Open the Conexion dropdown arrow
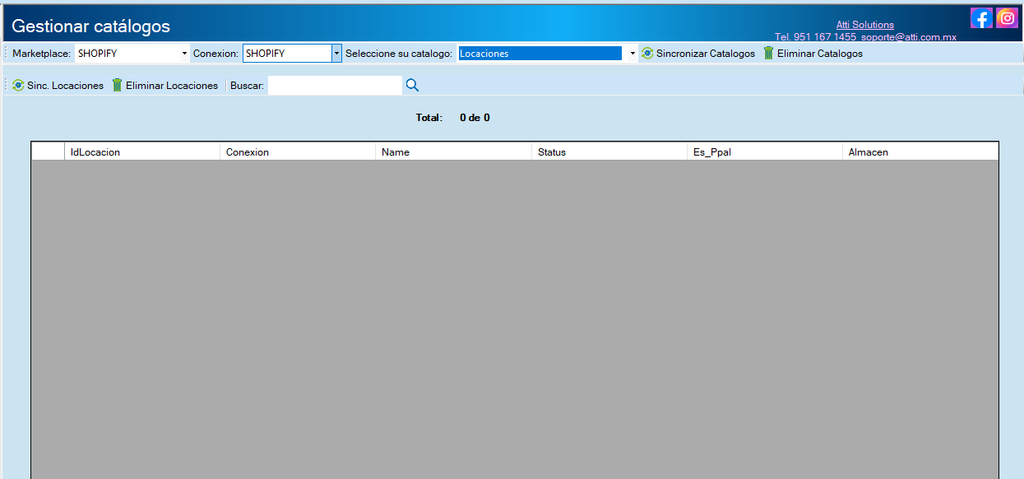The height and width of the screenshot is (479, 1024). 336,54
